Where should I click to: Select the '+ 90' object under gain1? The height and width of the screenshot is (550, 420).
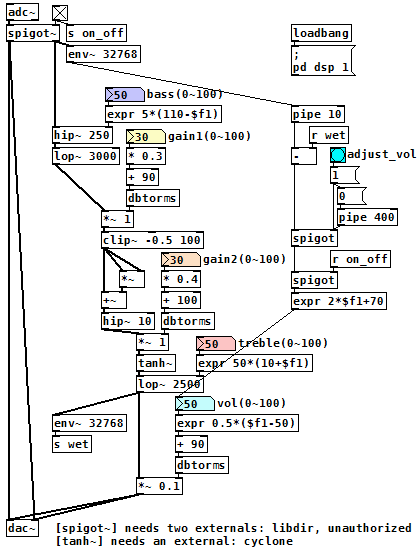pyautogui.click(x=142, y=177)
